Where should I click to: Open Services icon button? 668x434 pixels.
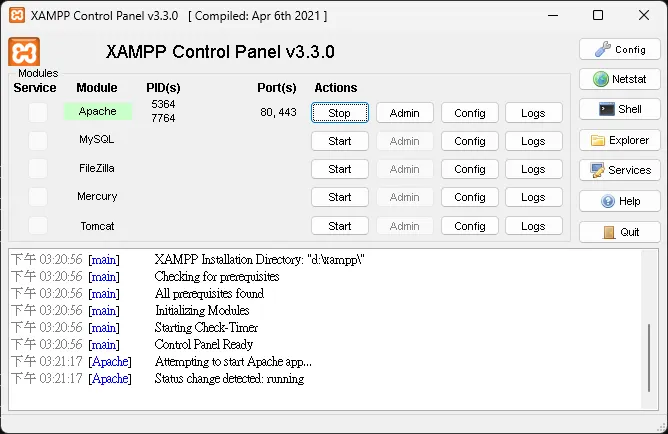620,170
